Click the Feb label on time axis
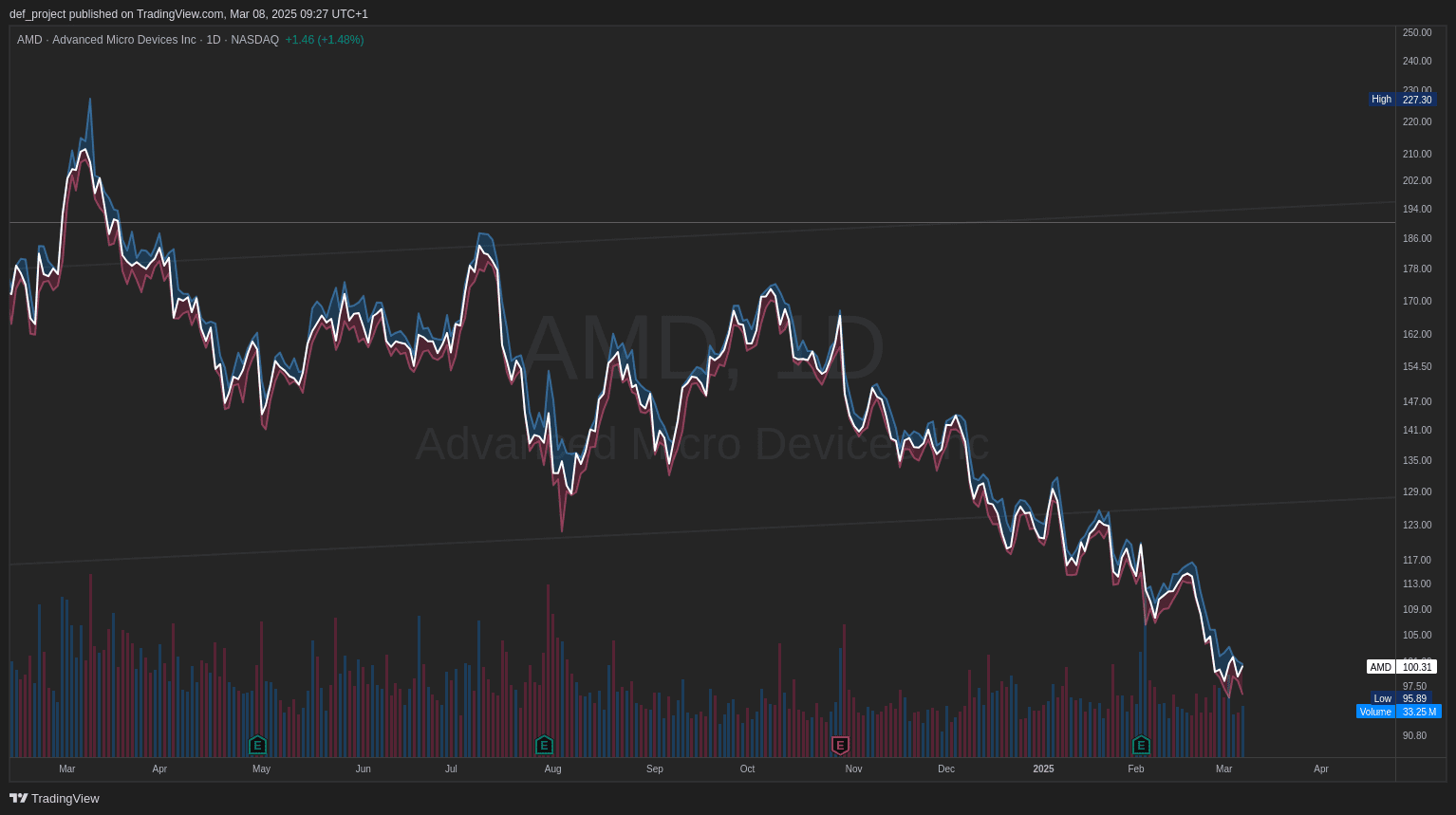Screen dimensions: 1456x815 coord(1136,769)
